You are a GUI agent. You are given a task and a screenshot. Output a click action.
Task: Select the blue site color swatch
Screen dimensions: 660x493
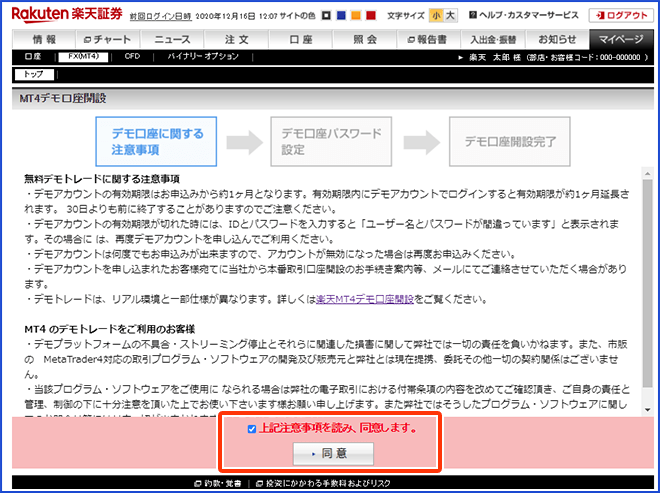[341, 16]
